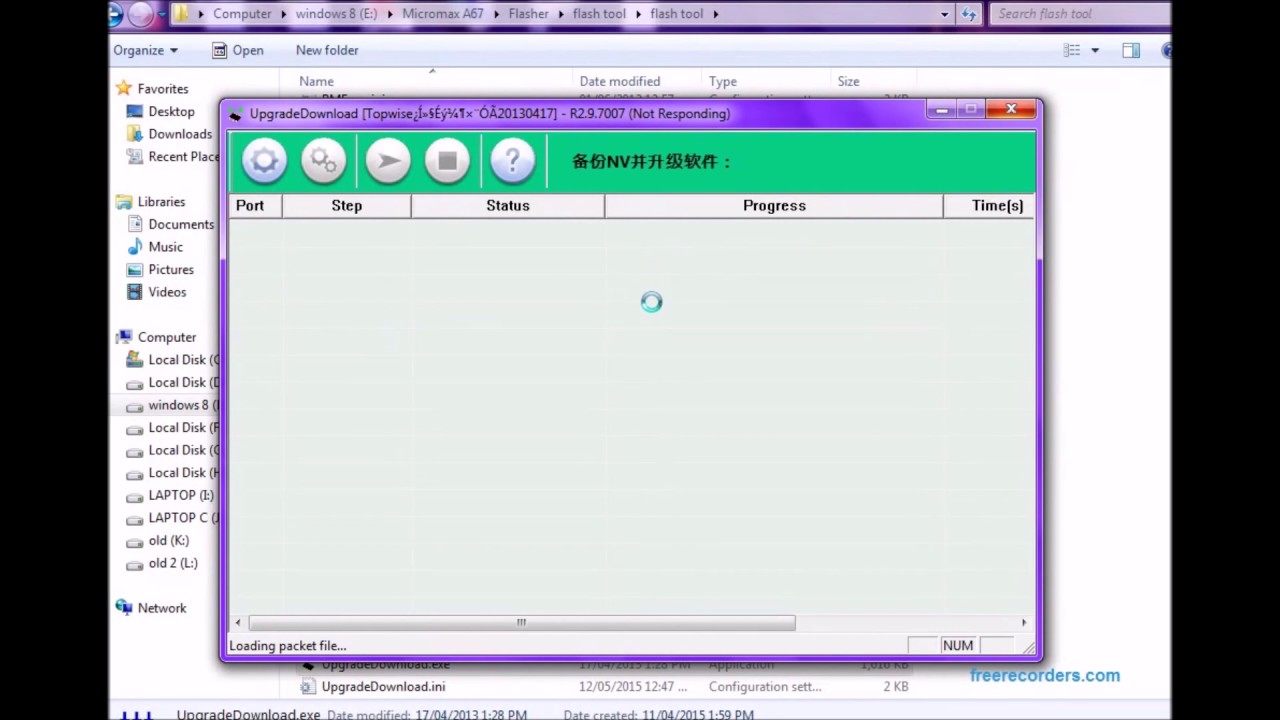The height and width of the screenshot is (720, 1280).
Task: Select the Progress column header
Action: click(x=773, y=205)
